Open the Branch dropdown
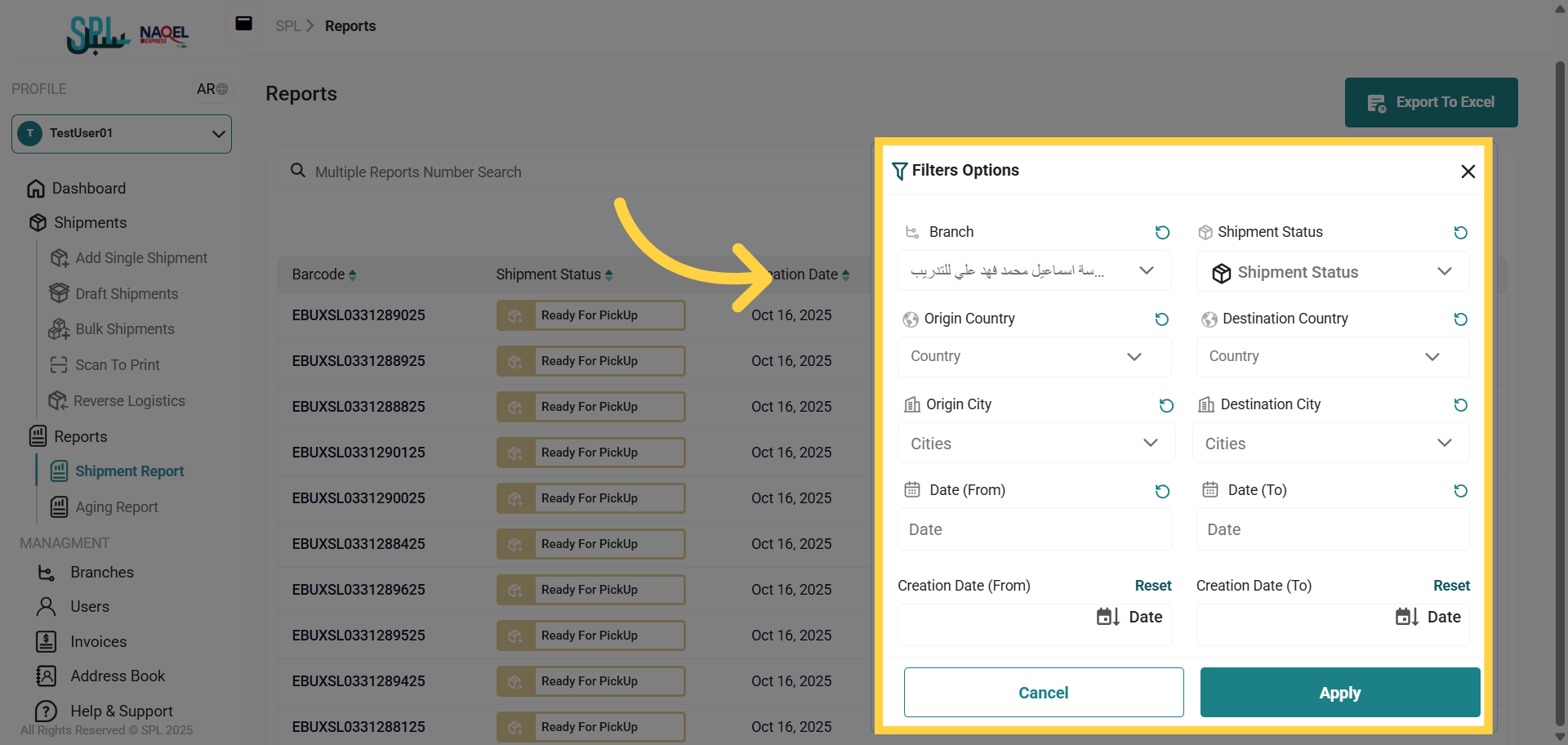 pyautogui.click(x=1034, y=271)
